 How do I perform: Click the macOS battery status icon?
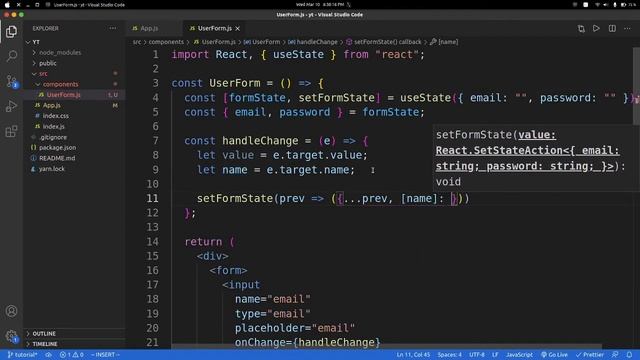coord(624,5)
